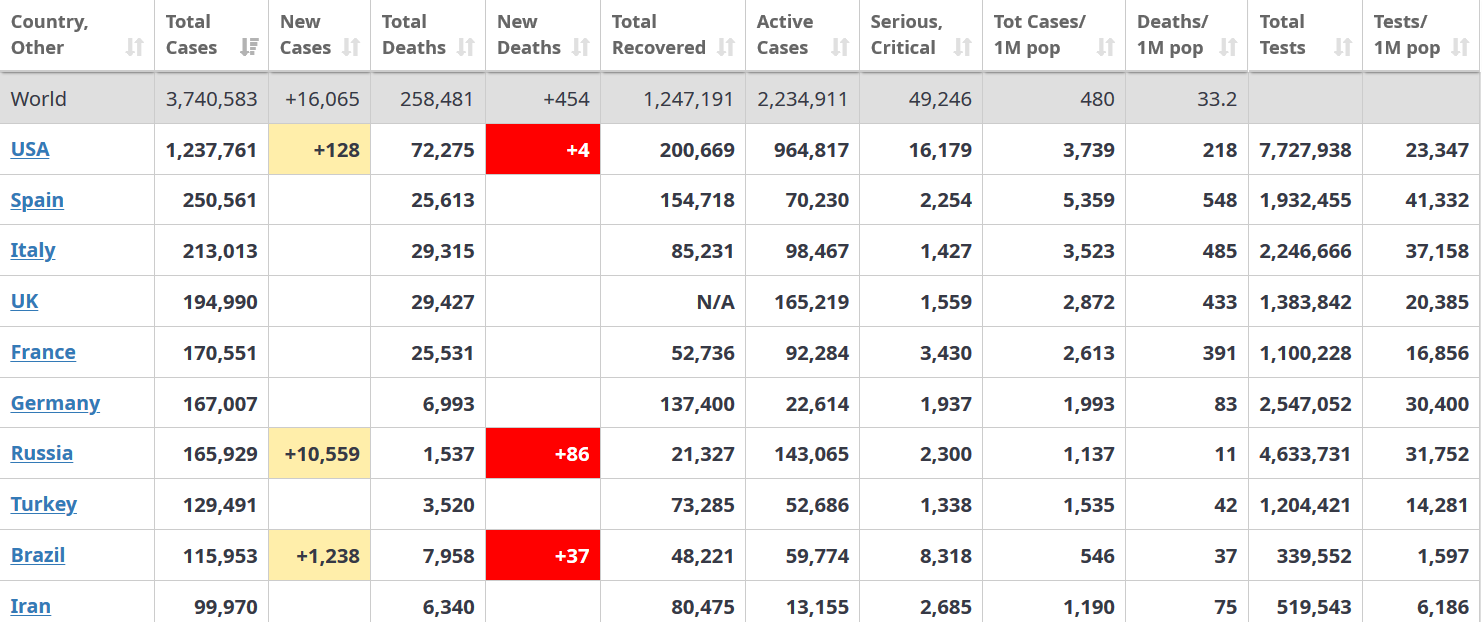The width and height of the screenshot is (1482, 622).
Task: Click Spain tests per million '41,332'
Action: pos(1437,200)
